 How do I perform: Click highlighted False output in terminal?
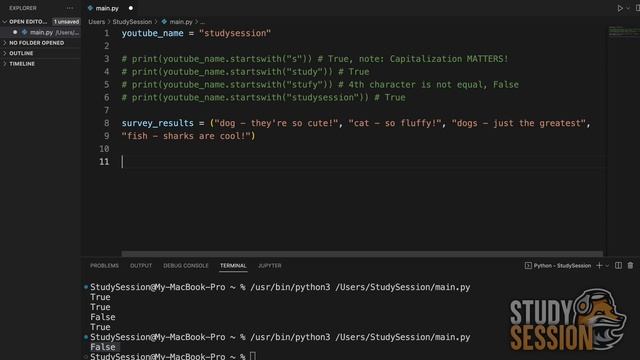103,347
